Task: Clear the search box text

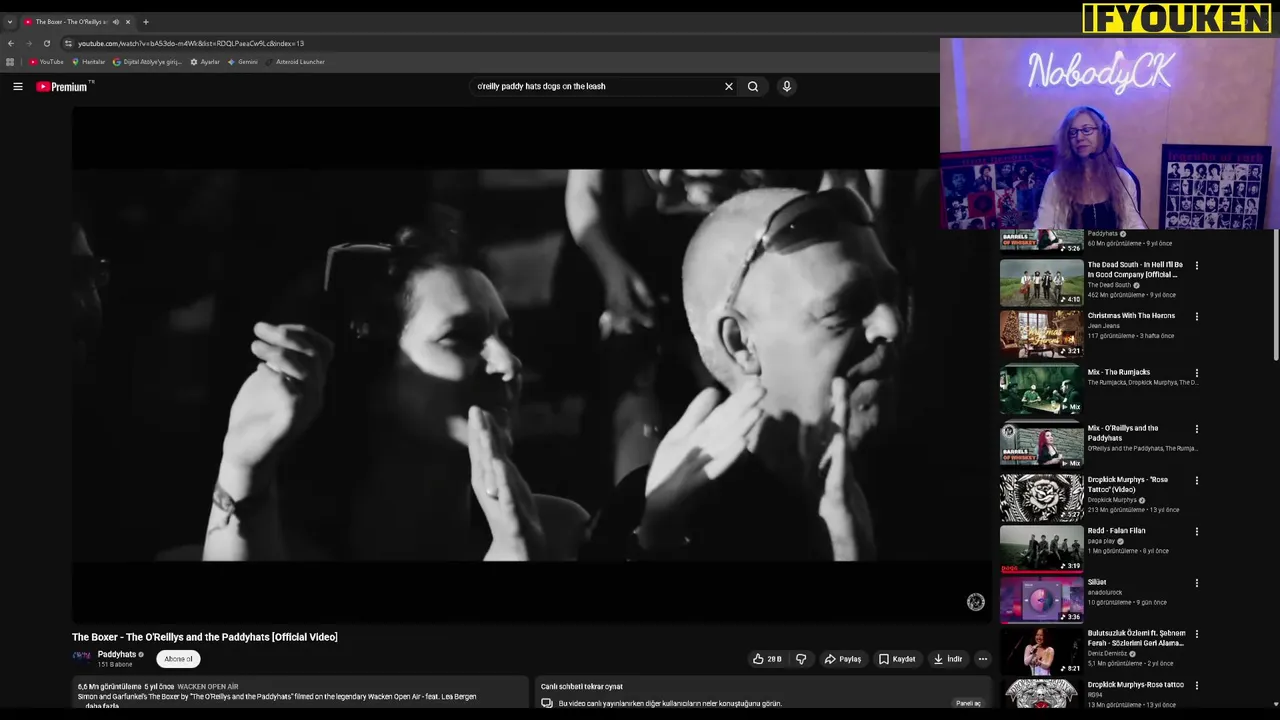Action: 729,87
